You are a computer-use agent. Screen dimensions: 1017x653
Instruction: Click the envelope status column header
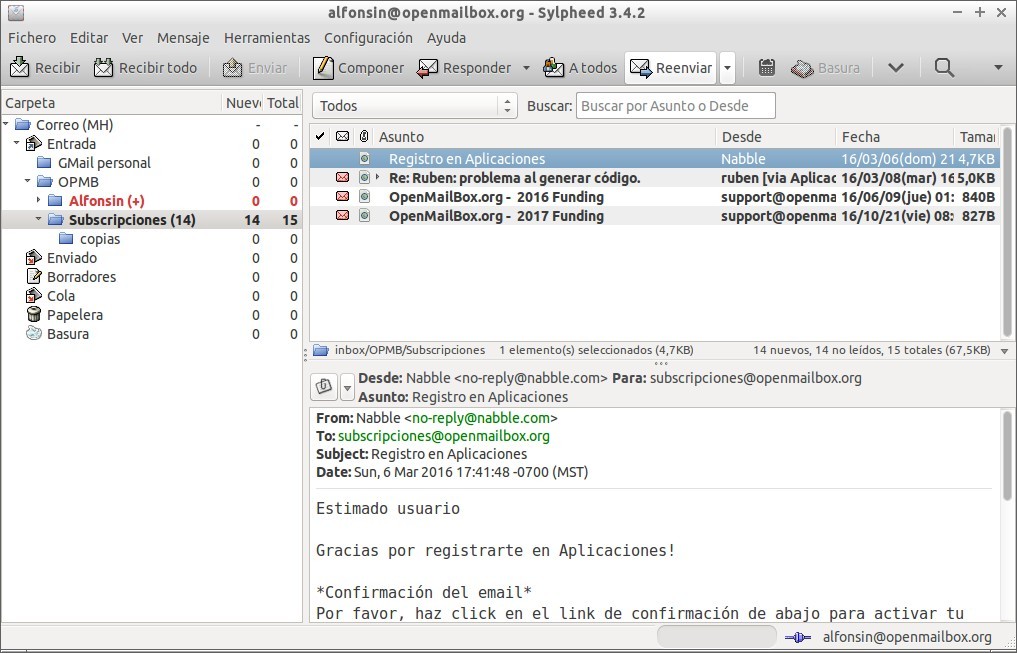342,136
